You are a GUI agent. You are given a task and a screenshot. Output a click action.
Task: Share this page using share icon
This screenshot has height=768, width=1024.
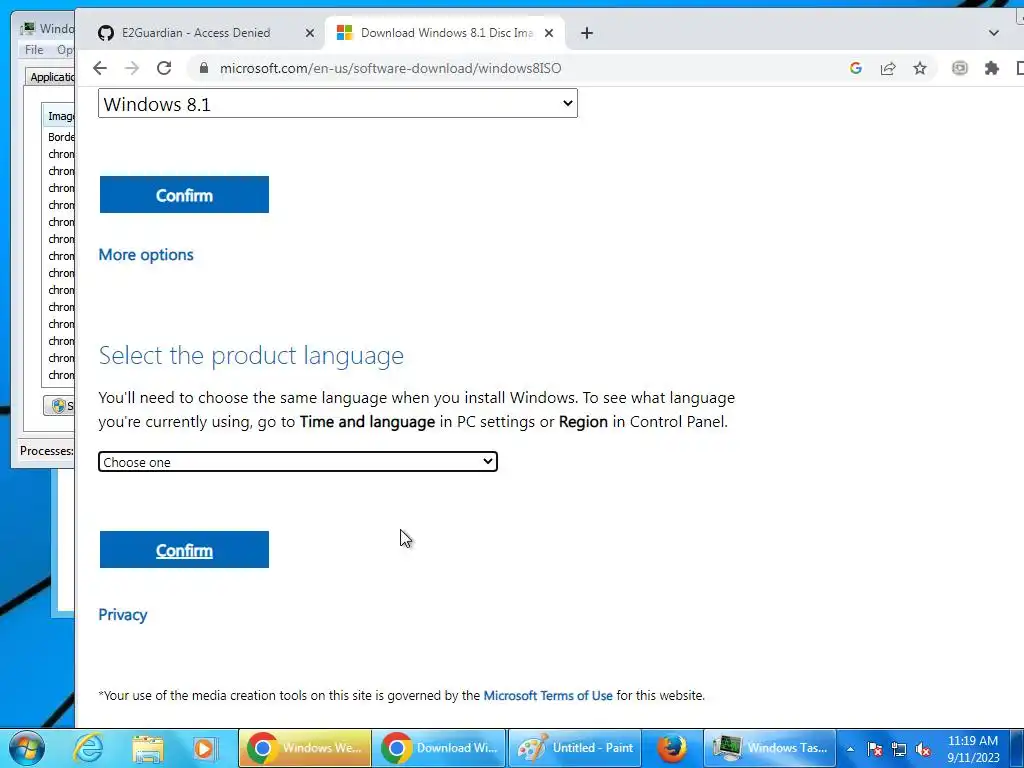tap(888, 68)
